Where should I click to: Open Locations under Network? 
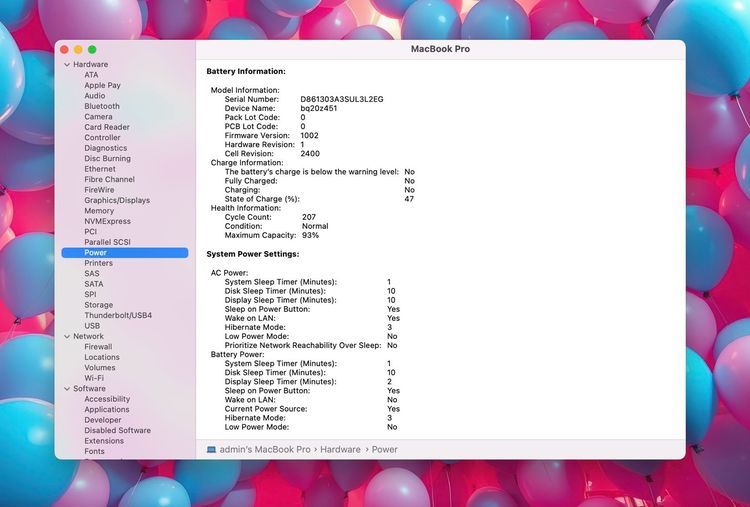(102, 357)
